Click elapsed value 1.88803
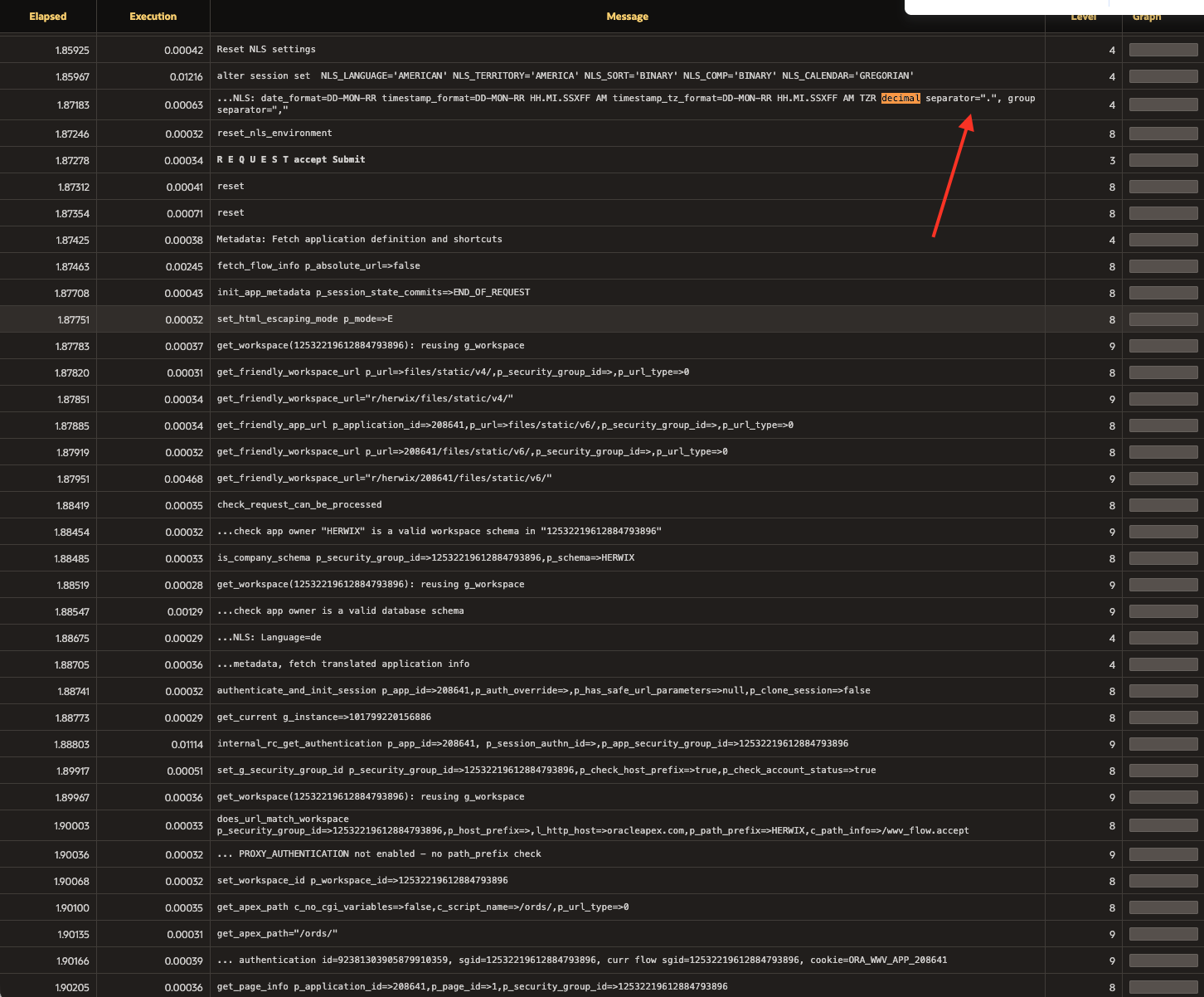 [x=73, y=745]
